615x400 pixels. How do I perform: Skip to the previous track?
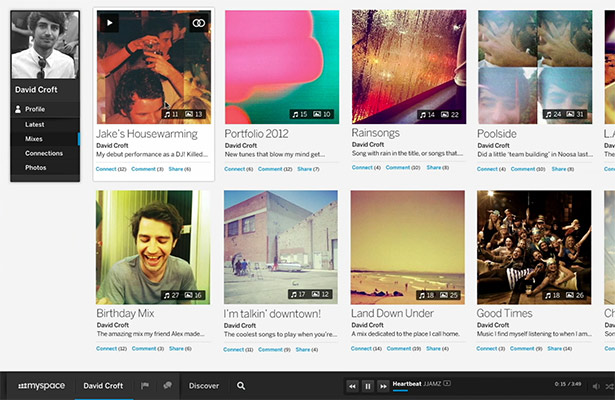352,386
